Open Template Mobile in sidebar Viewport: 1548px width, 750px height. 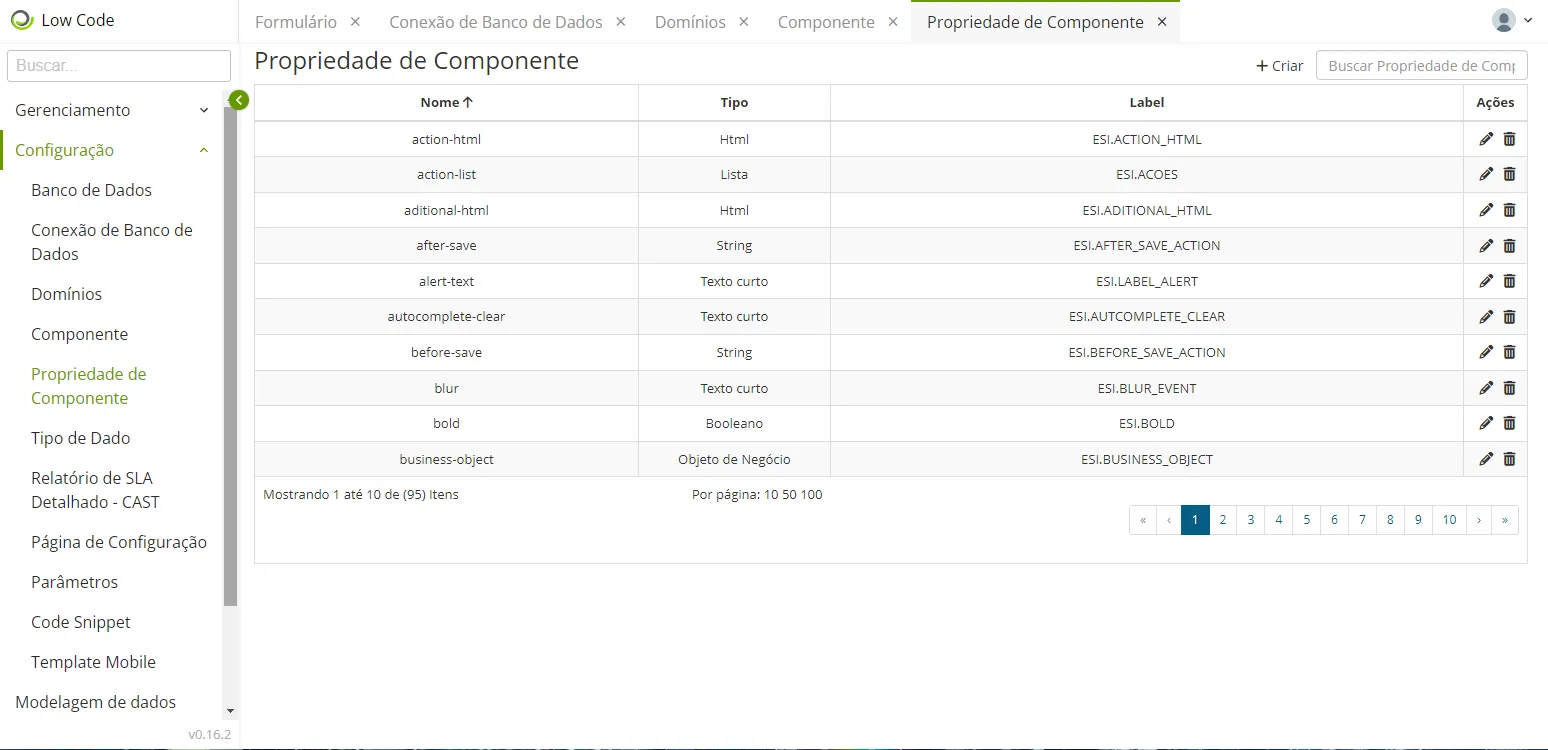coord(93,662)
